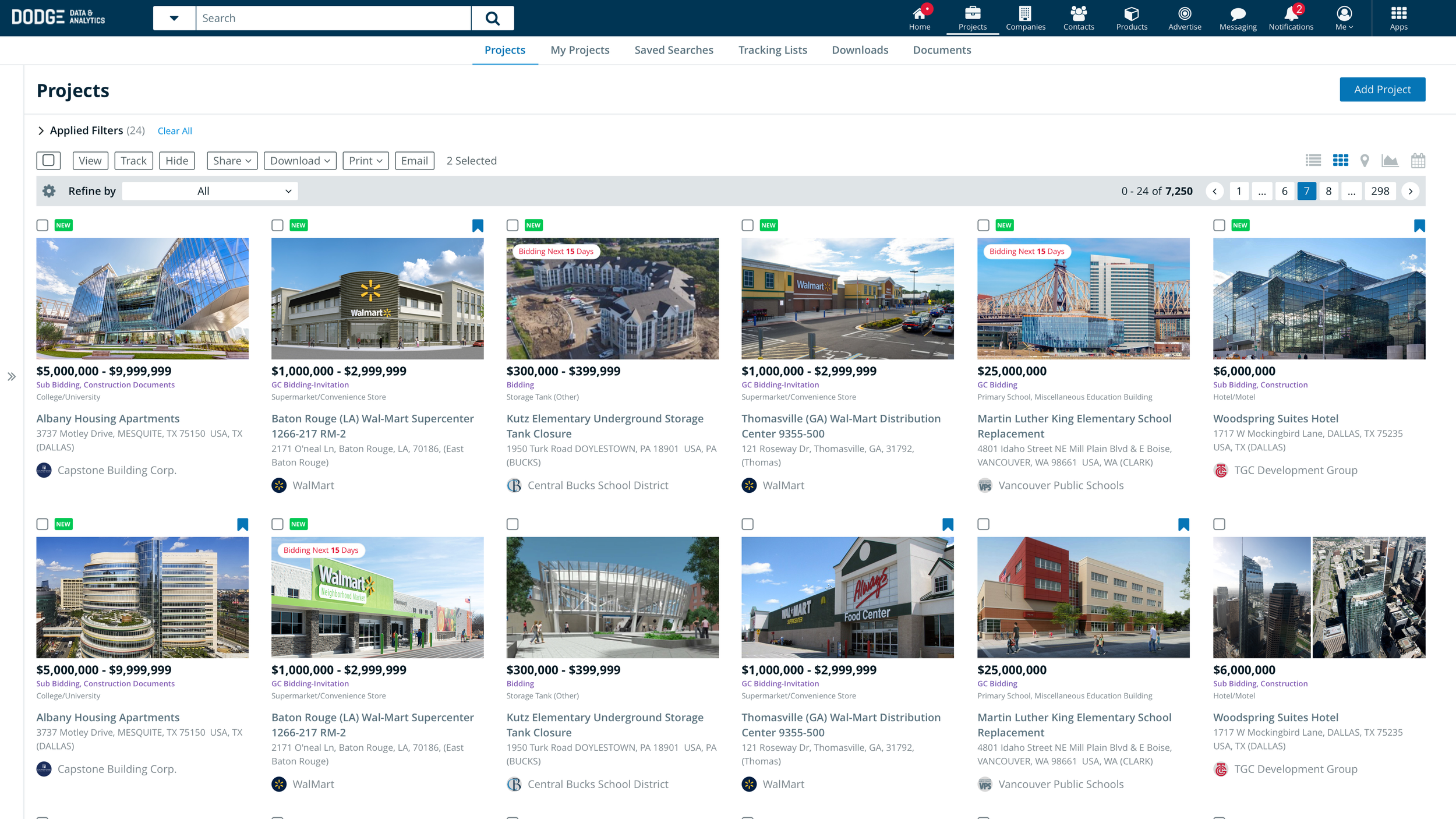Image resolution: width=1456 pixels, height=819 pixels.
Task: Open the Refine by All dropdown
Action: pos(210,191)
